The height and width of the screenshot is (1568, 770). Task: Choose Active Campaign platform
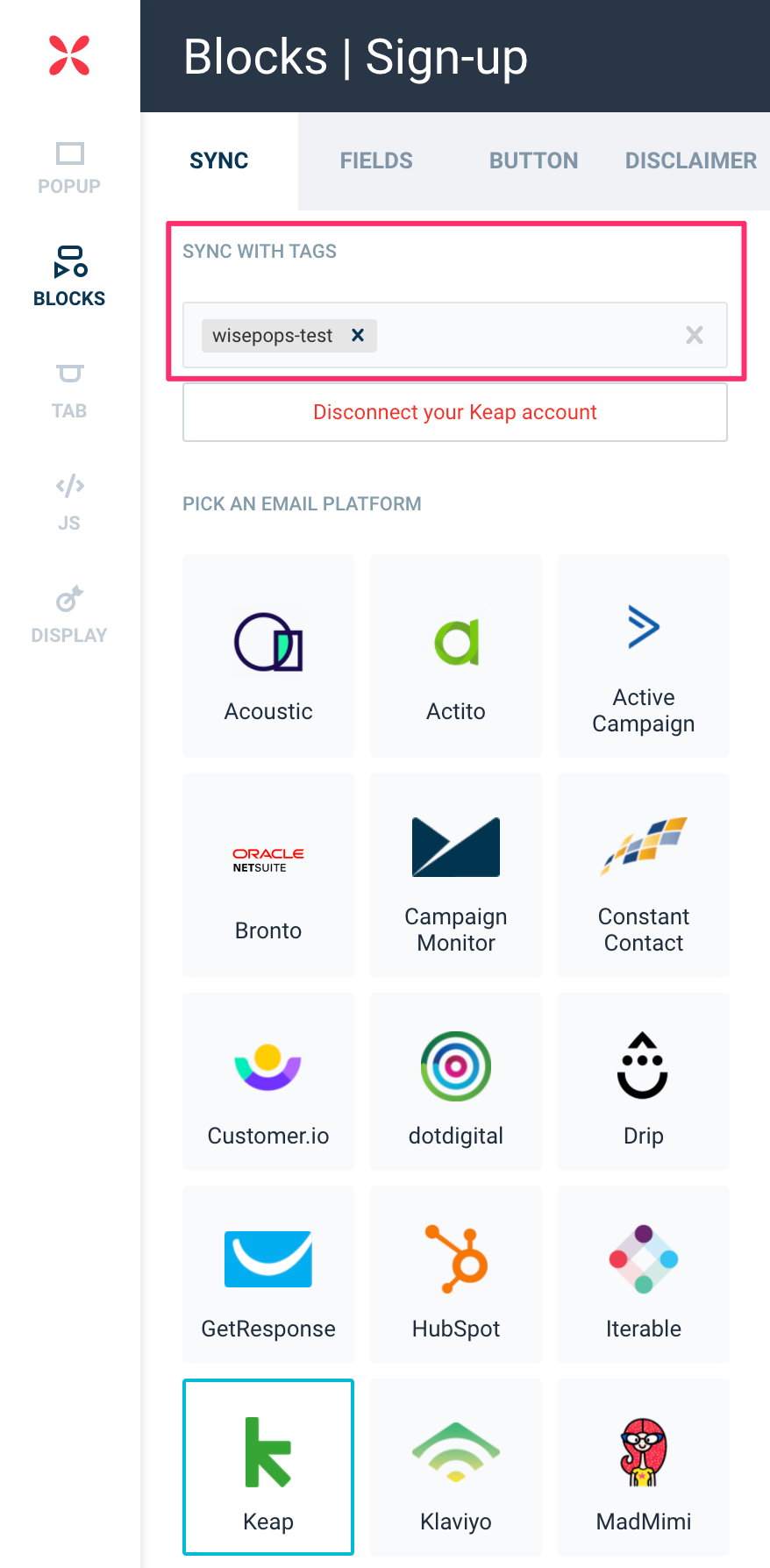[644, 655]
